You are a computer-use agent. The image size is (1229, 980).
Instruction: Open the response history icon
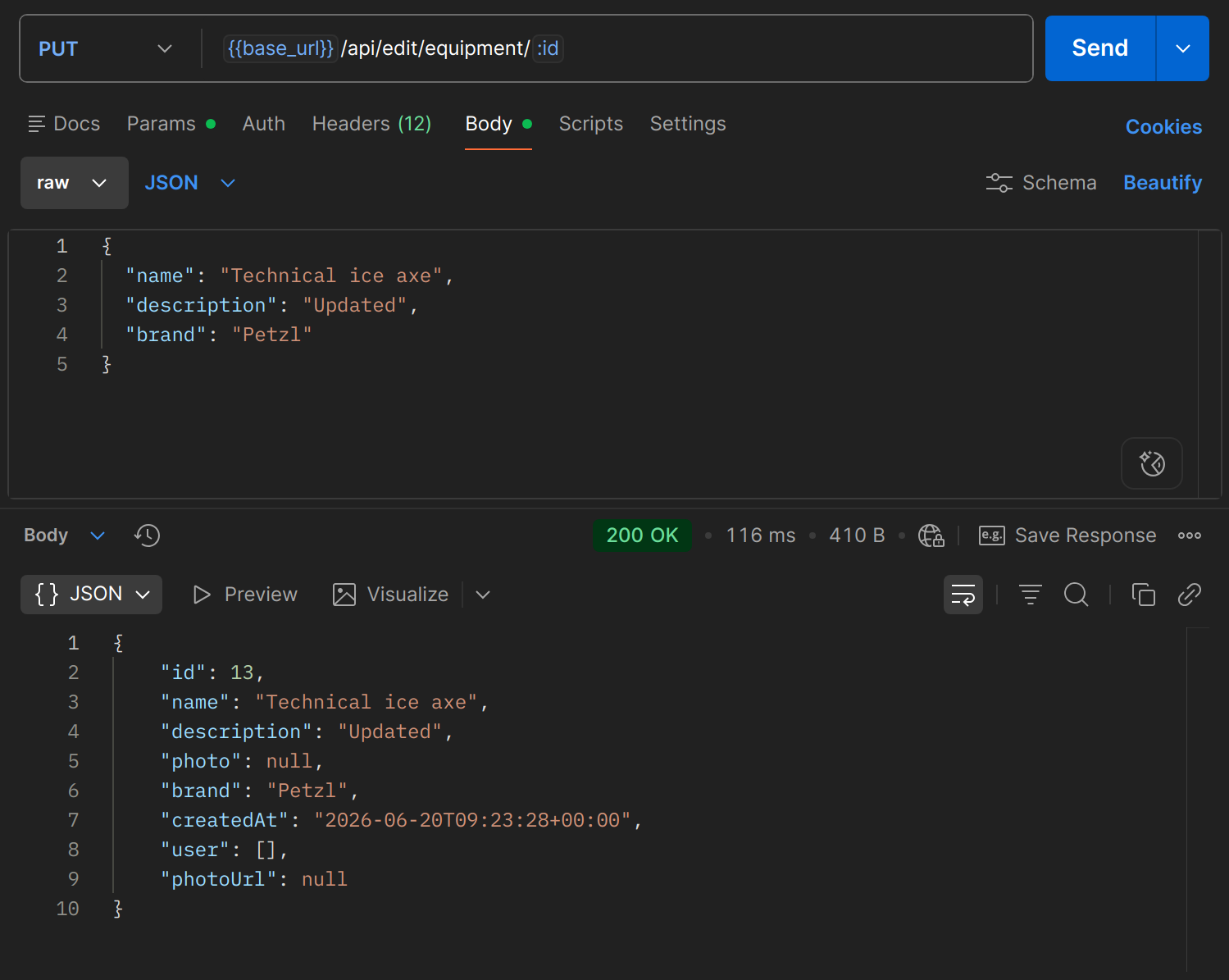147,536
